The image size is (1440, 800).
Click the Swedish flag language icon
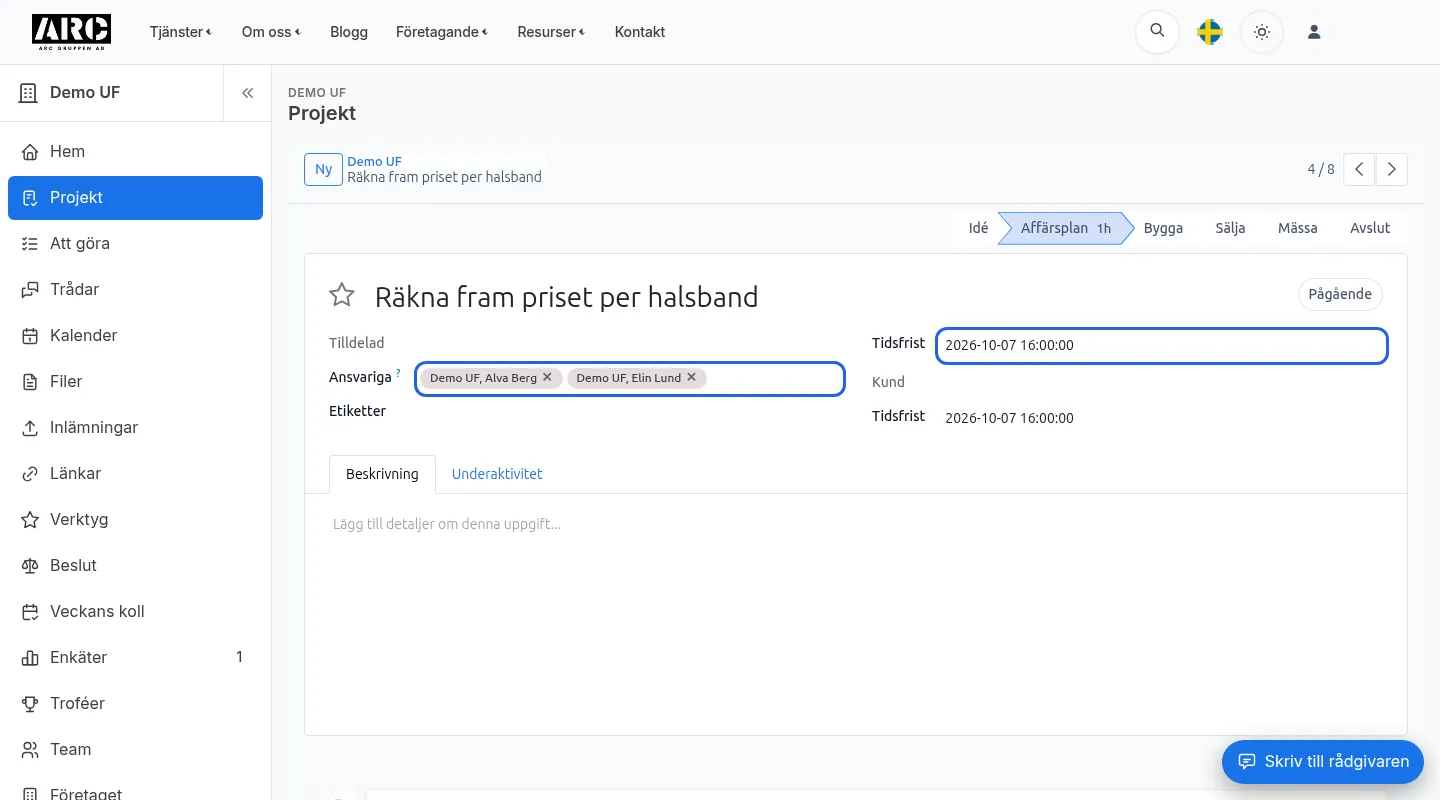pyautogui.click(x=1210, y=32)
